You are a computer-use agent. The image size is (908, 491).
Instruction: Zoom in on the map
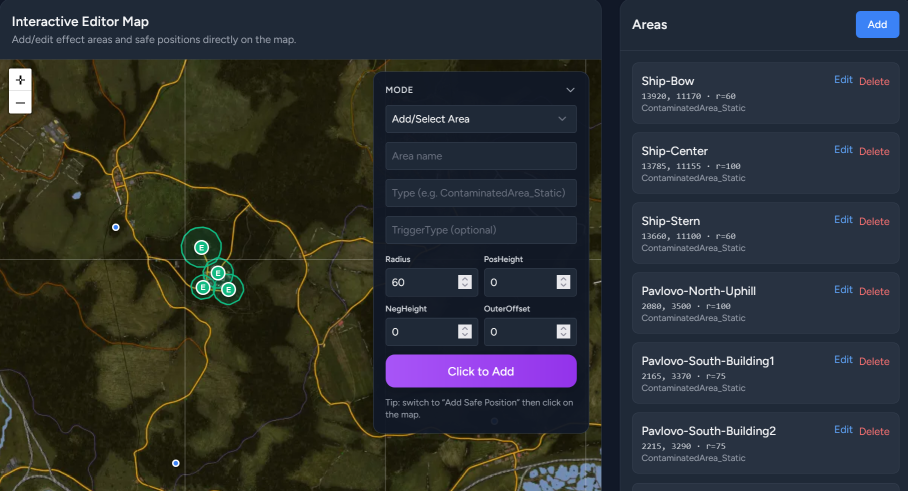(x=20, y=79)
